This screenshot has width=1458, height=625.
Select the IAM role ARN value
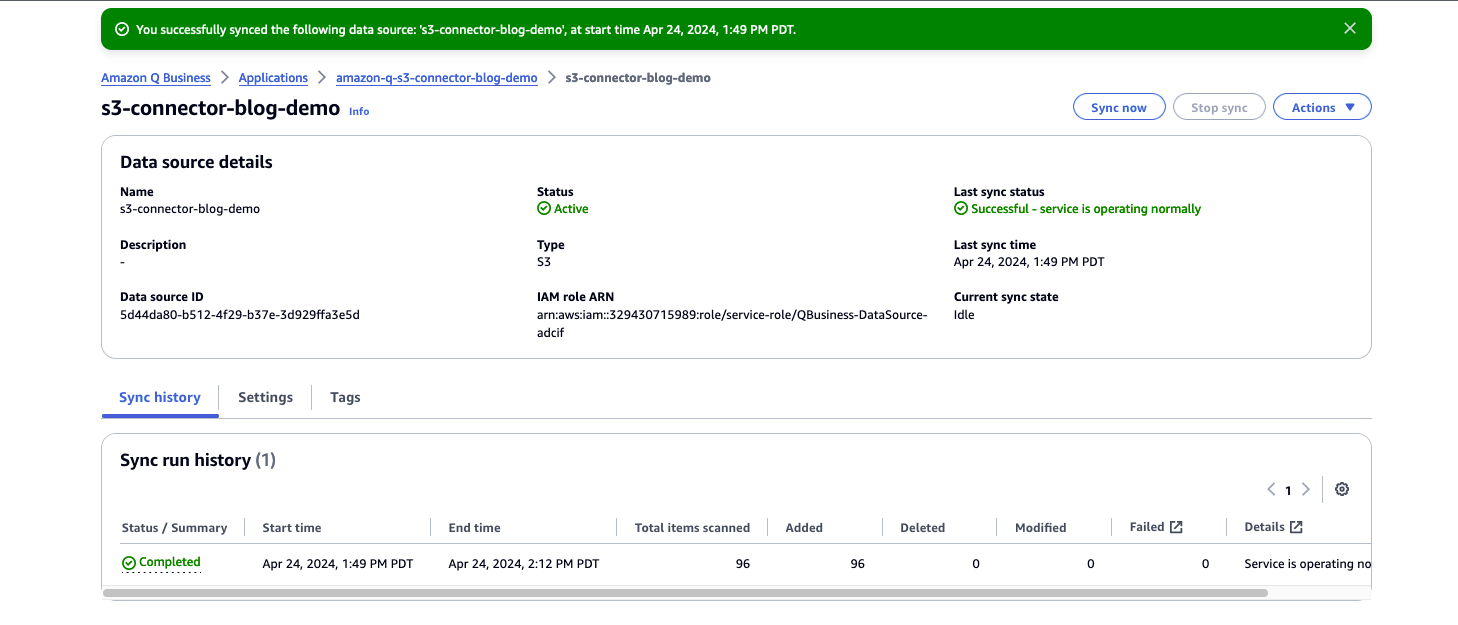click(732, 323)
